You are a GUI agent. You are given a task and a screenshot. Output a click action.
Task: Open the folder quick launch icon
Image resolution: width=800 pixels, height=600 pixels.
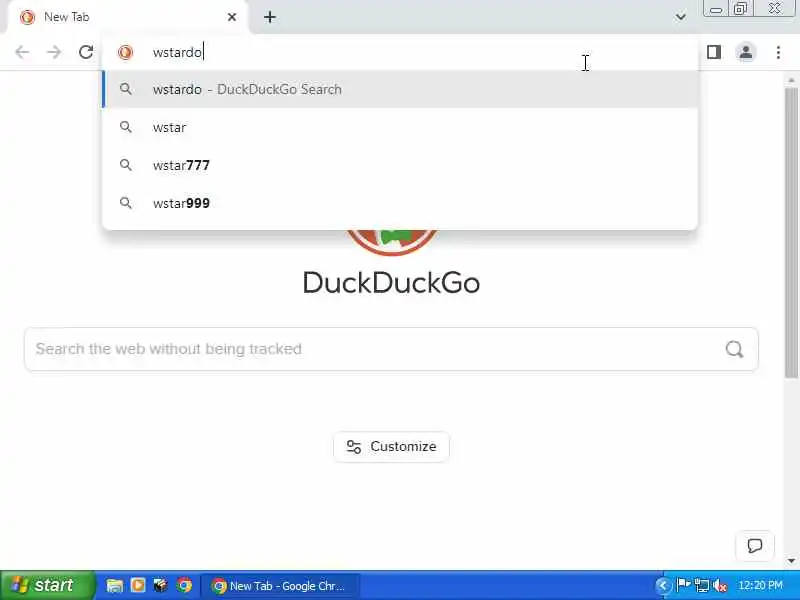point(115,585)
